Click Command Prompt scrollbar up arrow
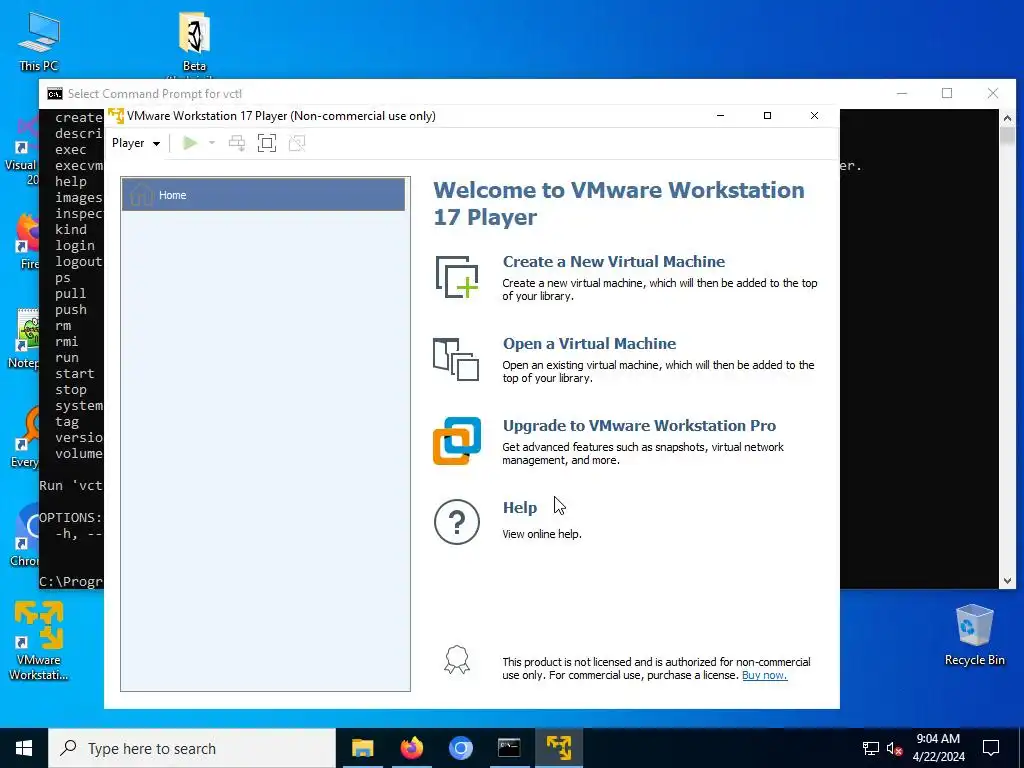 click(x=1007, y=118)
